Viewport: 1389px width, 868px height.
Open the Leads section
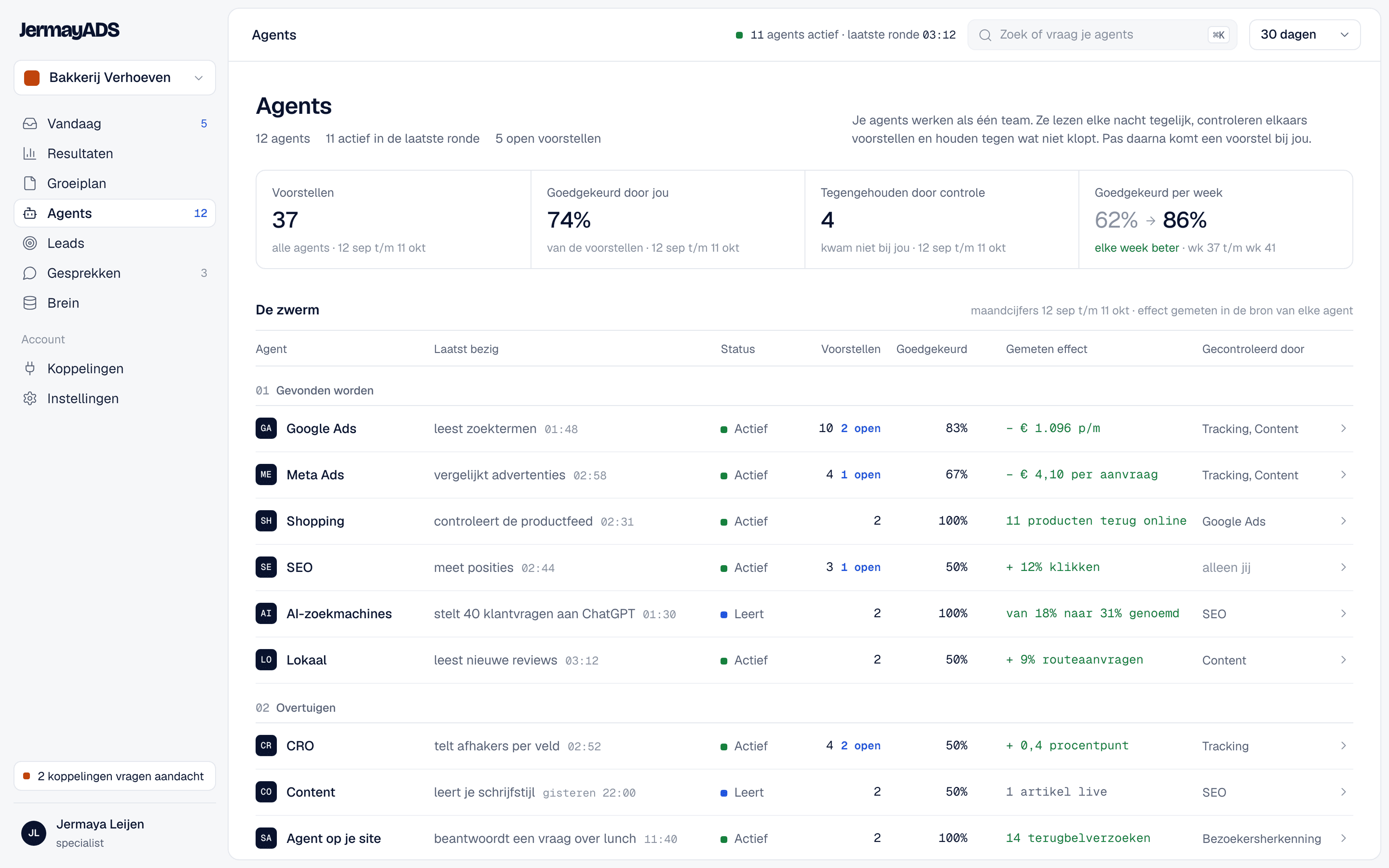(115, 243)
